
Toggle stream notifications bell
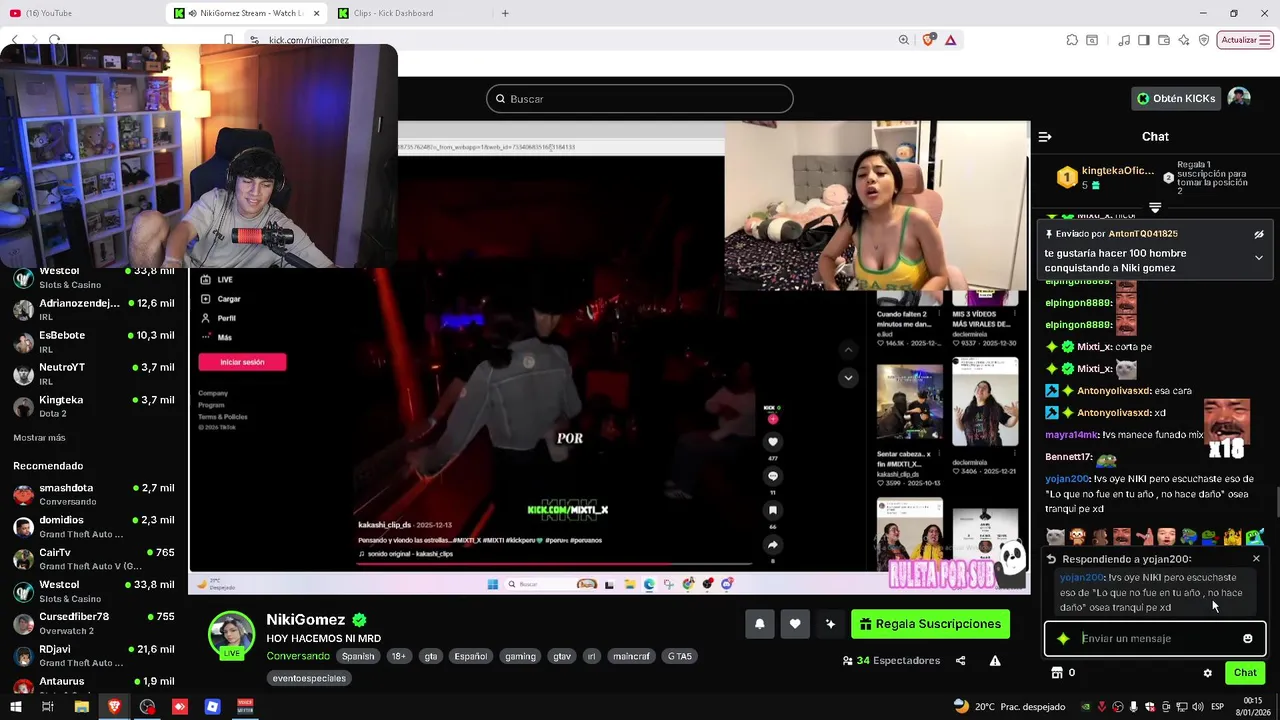coord(759,624)
